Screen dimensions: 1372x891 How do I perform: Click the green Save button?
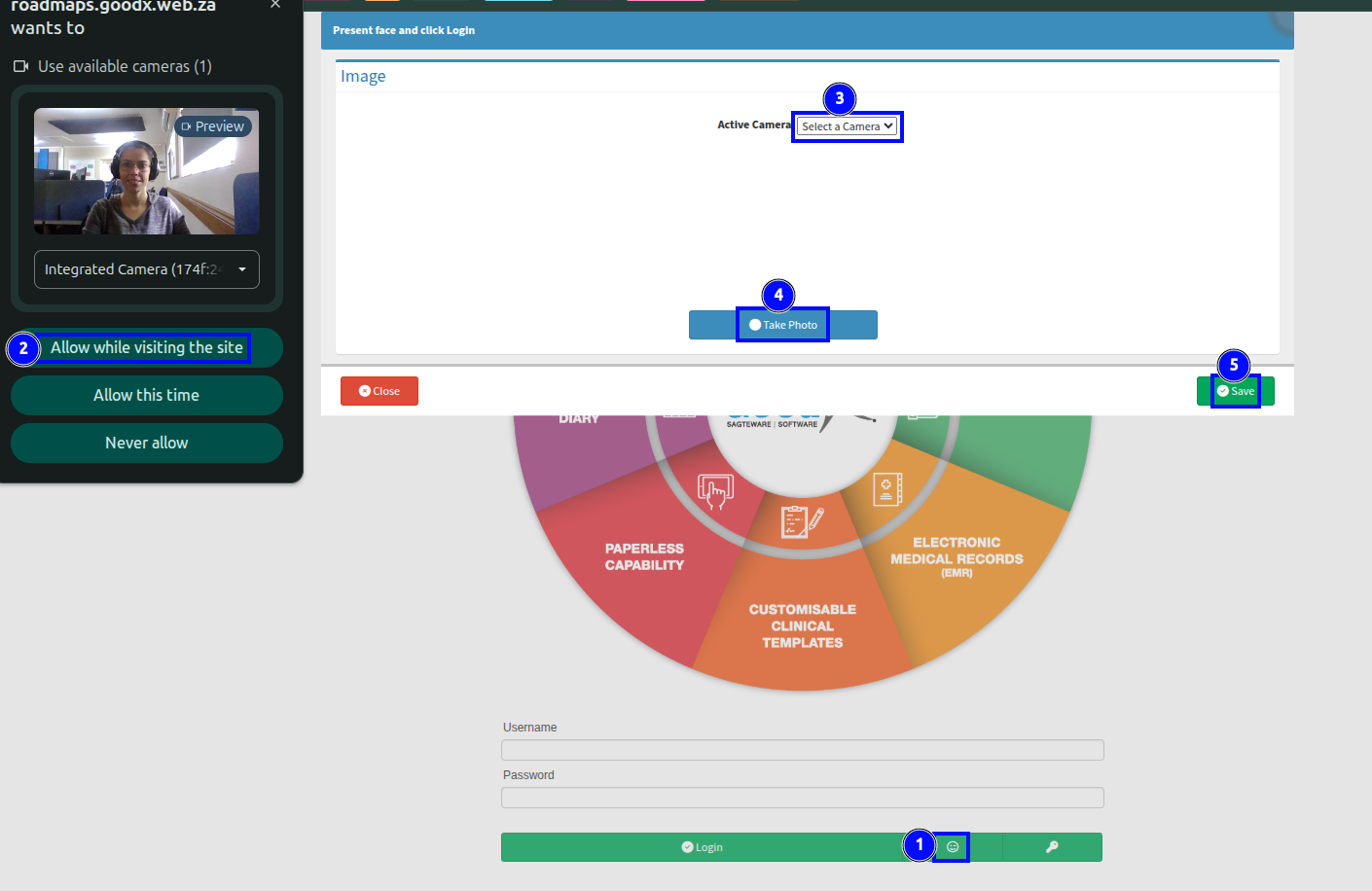point(1236,391)
